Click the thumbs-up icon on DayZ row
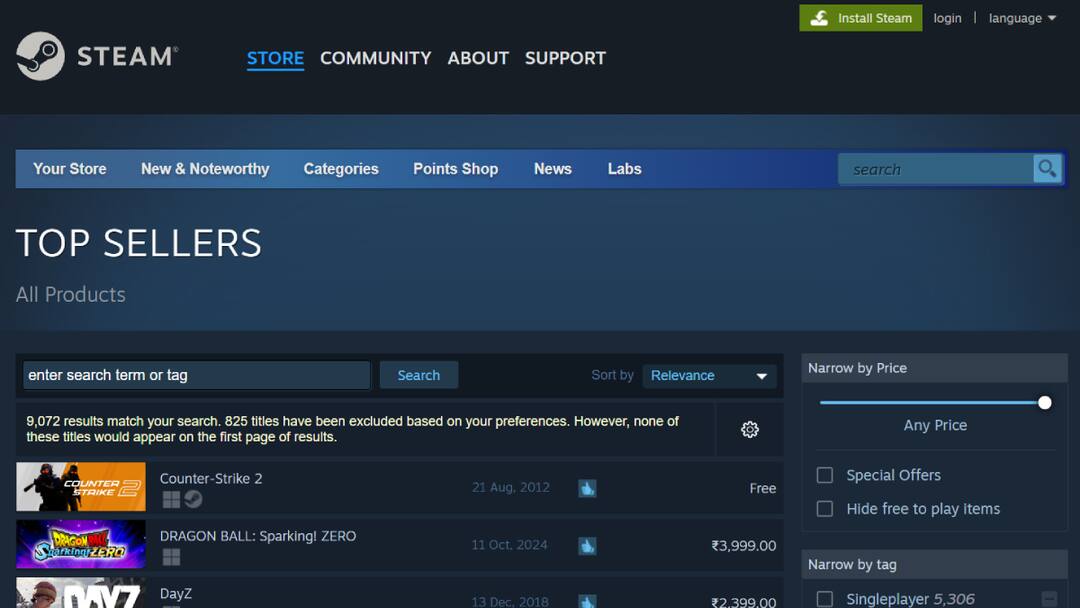1080x608 pixels. click(587, 601)
